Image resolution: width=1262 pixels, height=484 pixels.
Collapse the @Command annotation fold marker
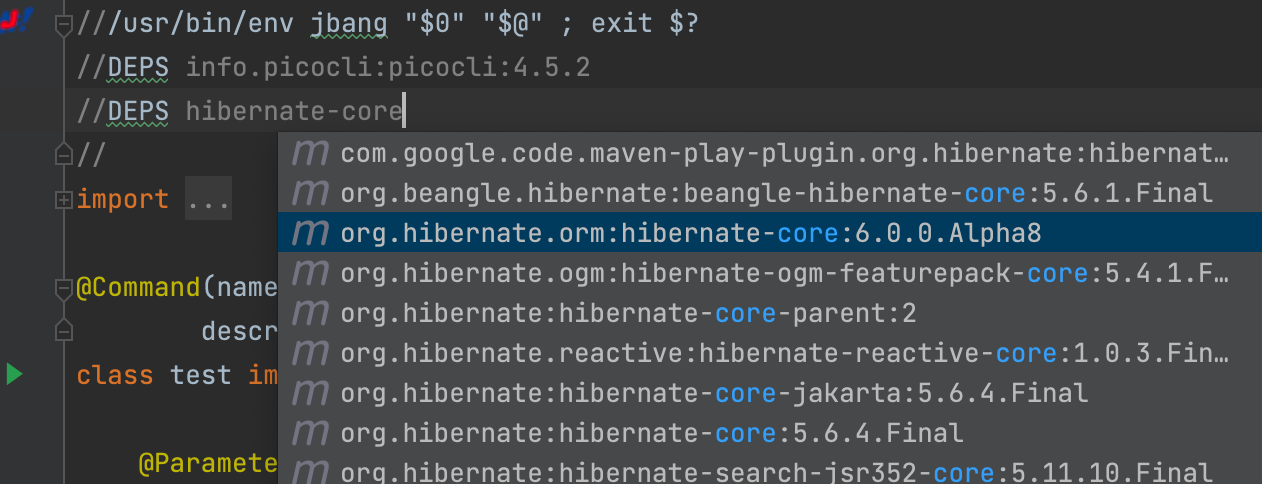tap(63, 290)
